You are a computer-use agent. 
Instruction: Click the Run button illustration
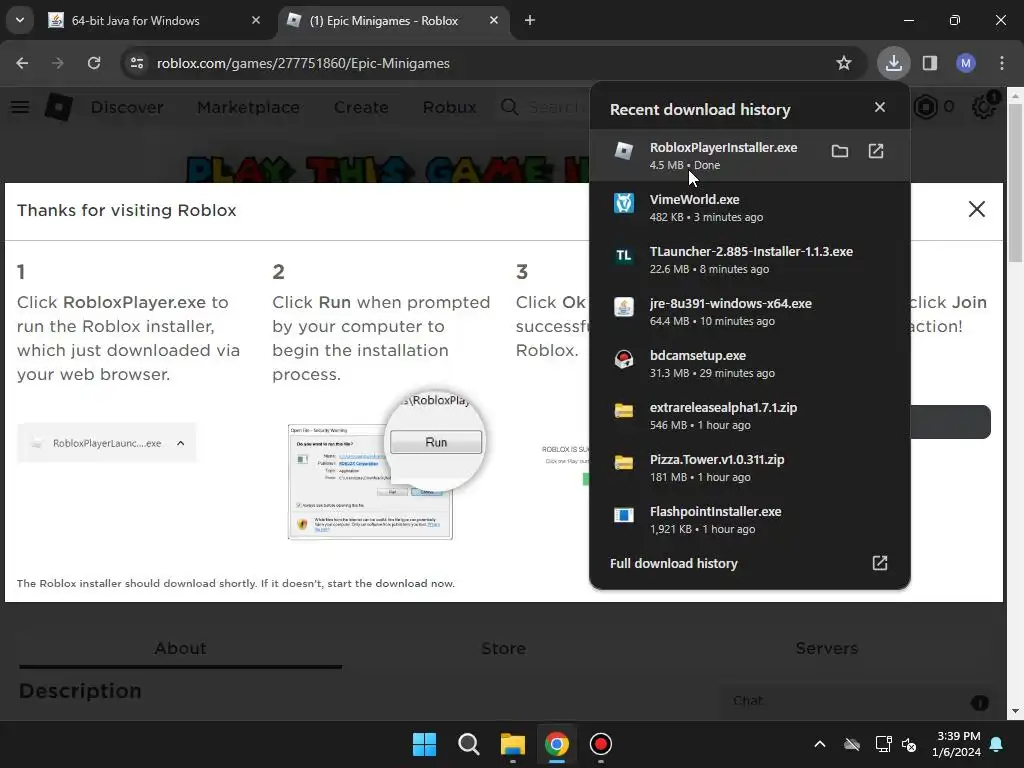pos(436,442)
